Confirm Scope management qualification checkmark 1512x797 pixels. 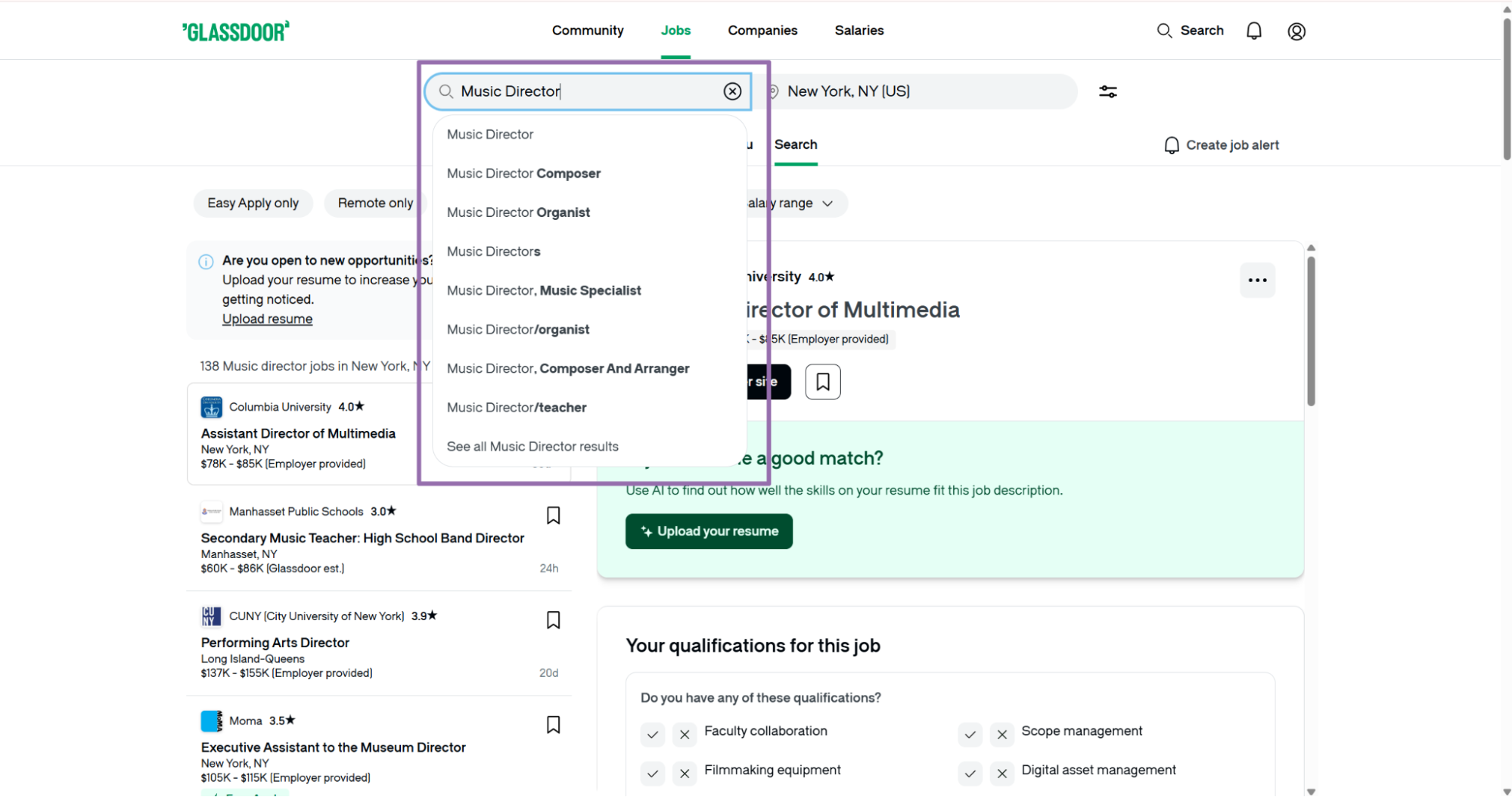coord(970,733)
